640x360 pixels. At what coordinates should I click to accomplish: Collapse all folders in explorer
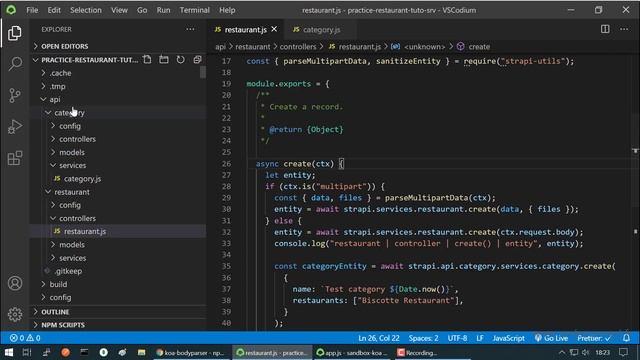pos(198,60)
